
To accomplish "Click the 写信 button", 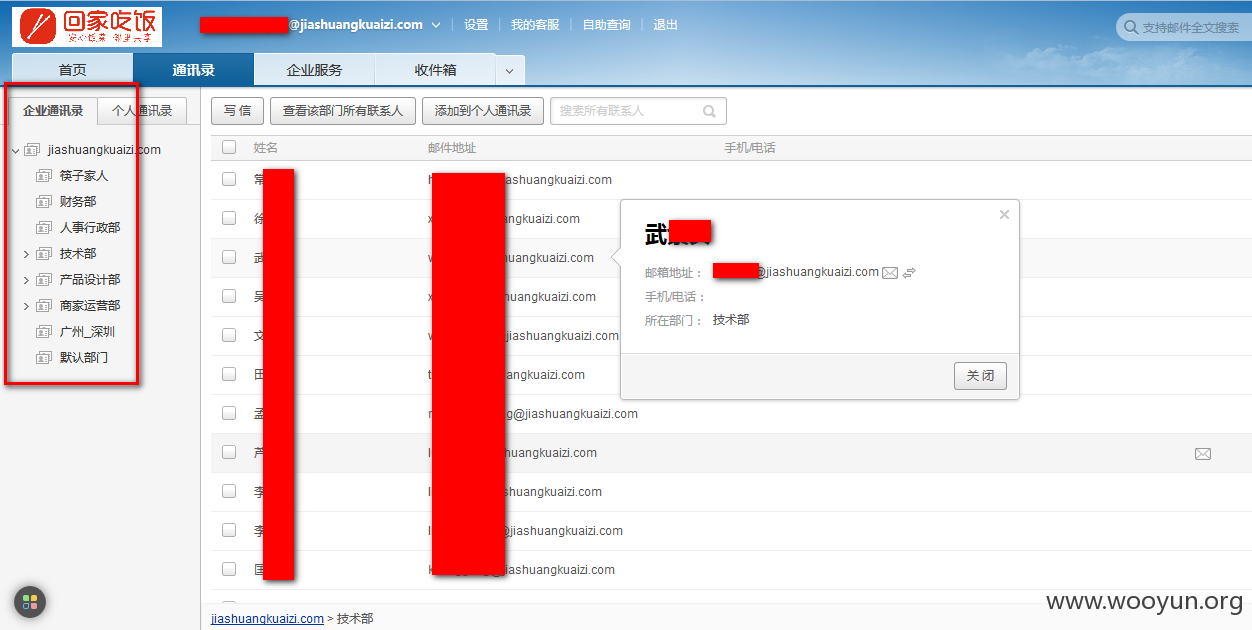I will point(237,111).
